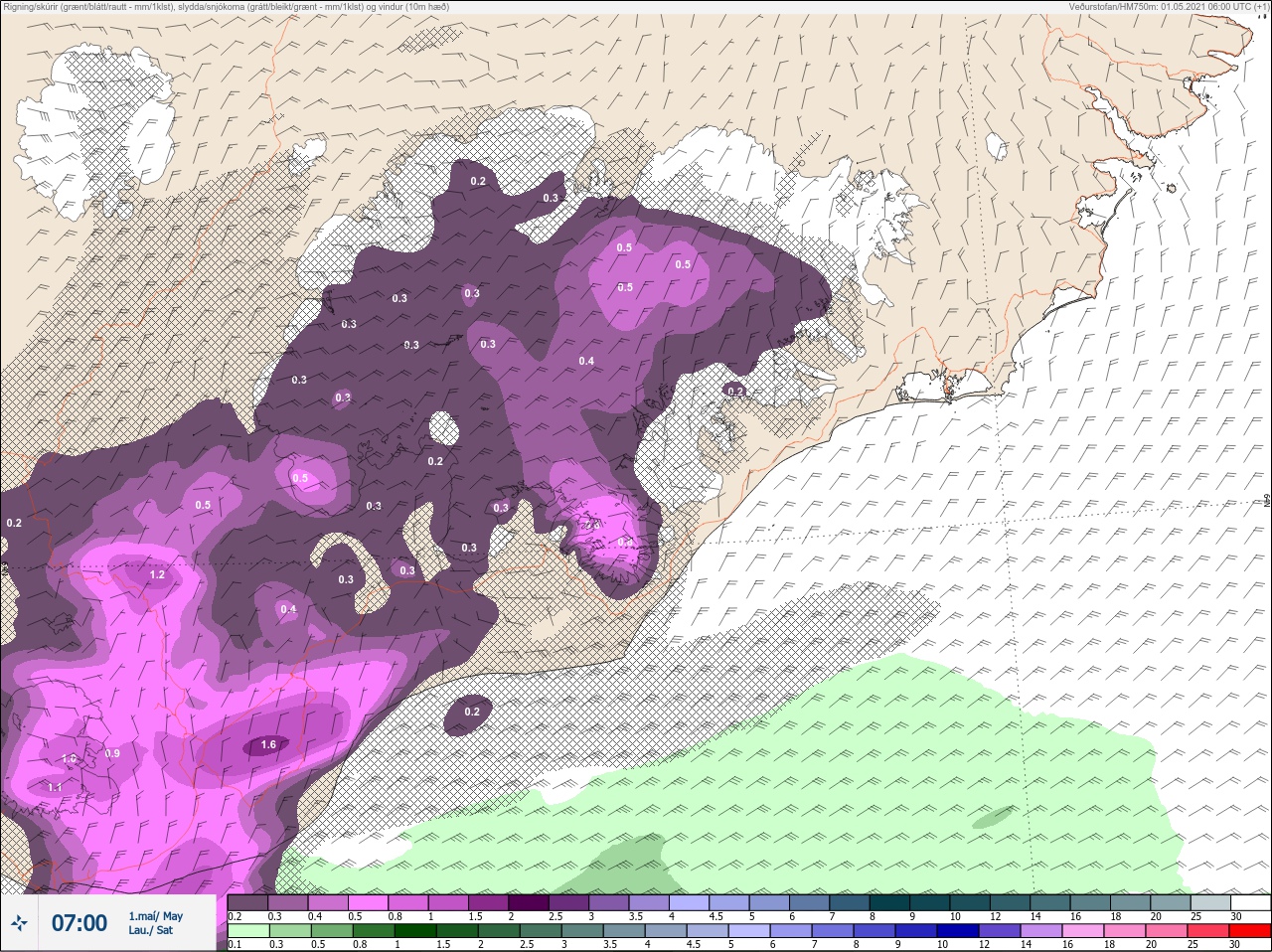Image resolution: width=1272 pixels, height=952 pixels.
Task: Click the 1.2 precipitation value on the map
Action: pos(157,574)
